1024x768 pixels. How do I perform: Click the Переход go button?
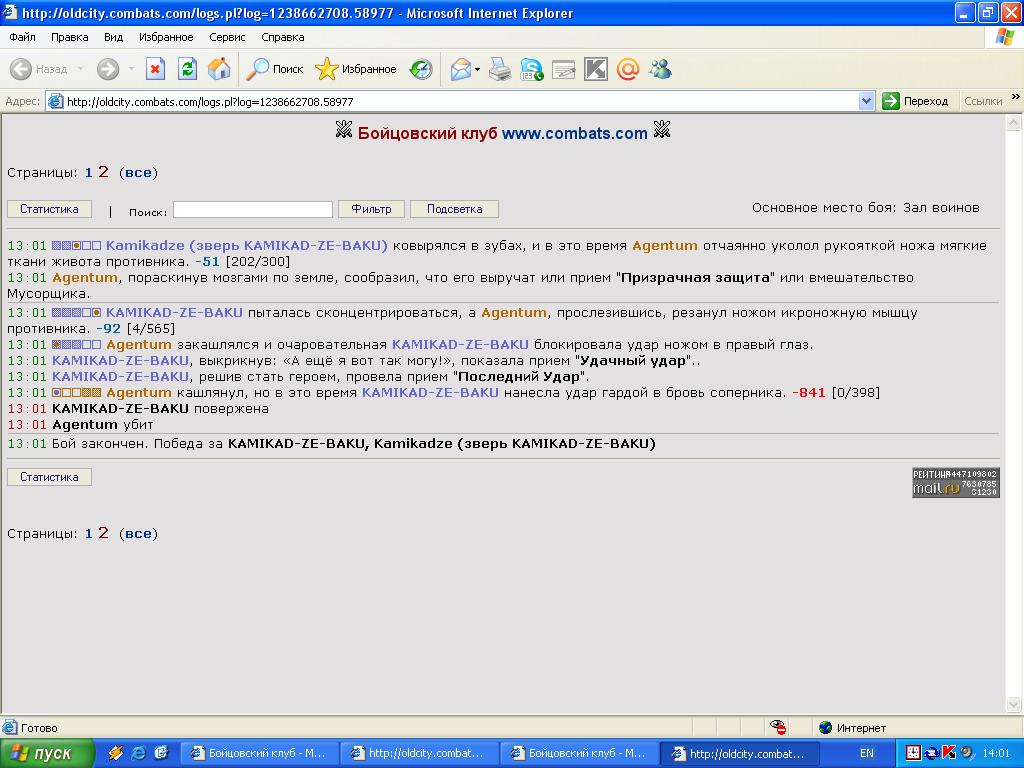click(x=916, y=101)
